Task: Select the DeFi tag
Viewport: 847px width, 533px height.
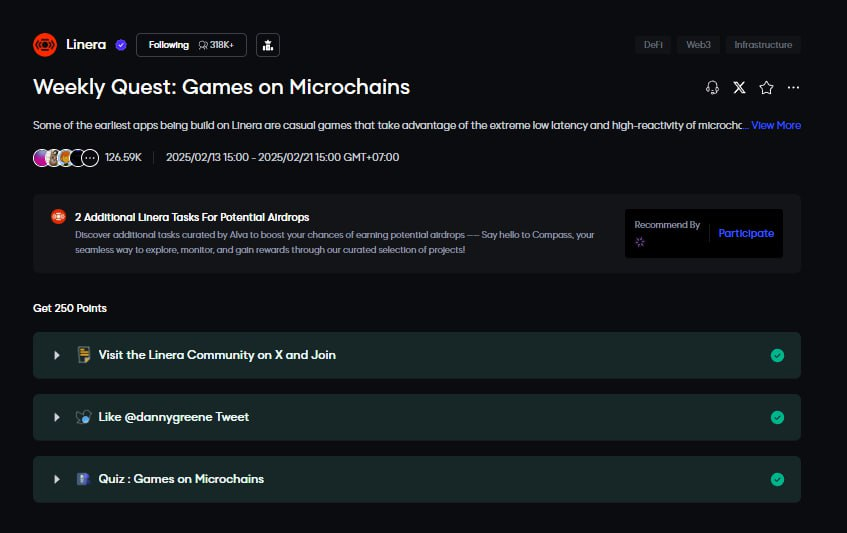Action: (x=653, y=45)
